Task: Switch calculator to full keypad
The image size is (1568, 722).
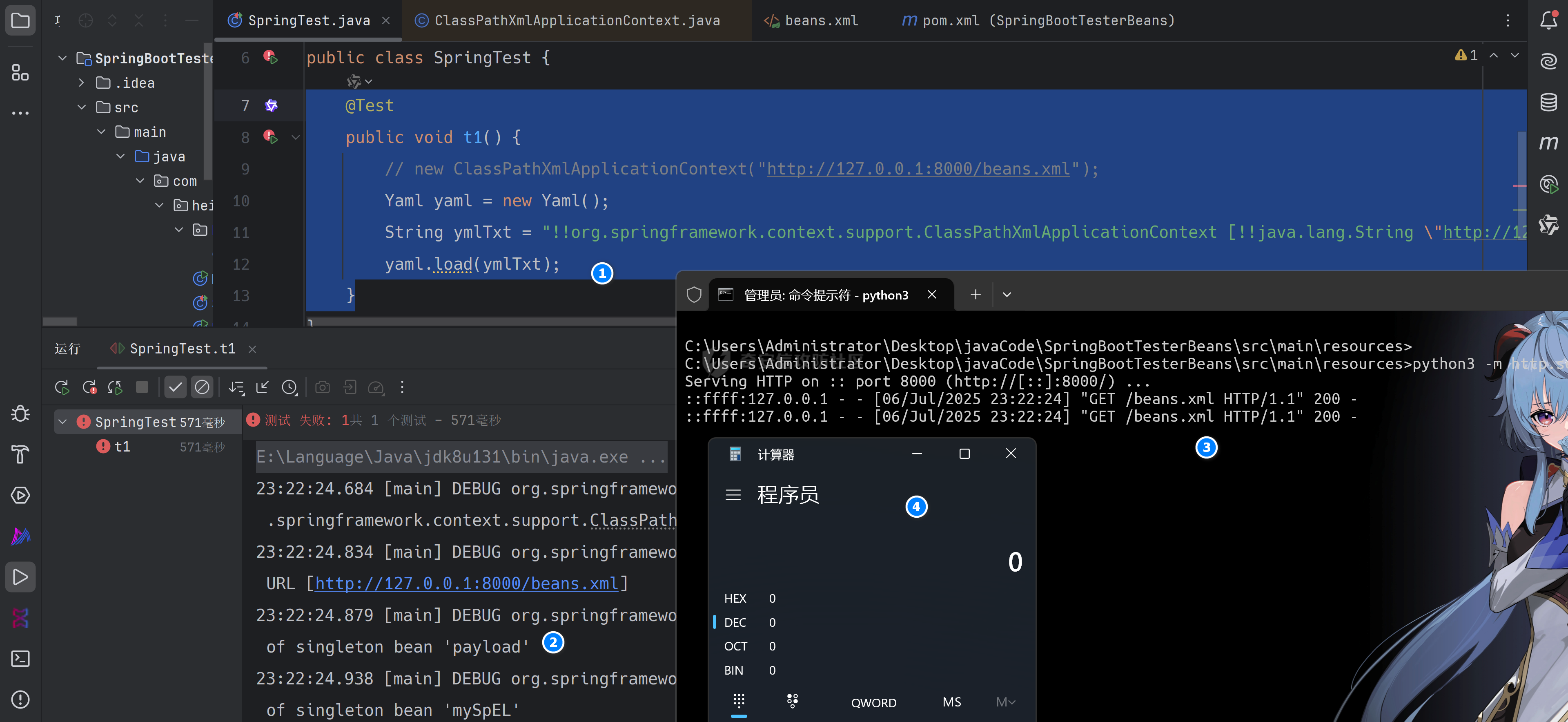Action: click(x=739, y=701)
